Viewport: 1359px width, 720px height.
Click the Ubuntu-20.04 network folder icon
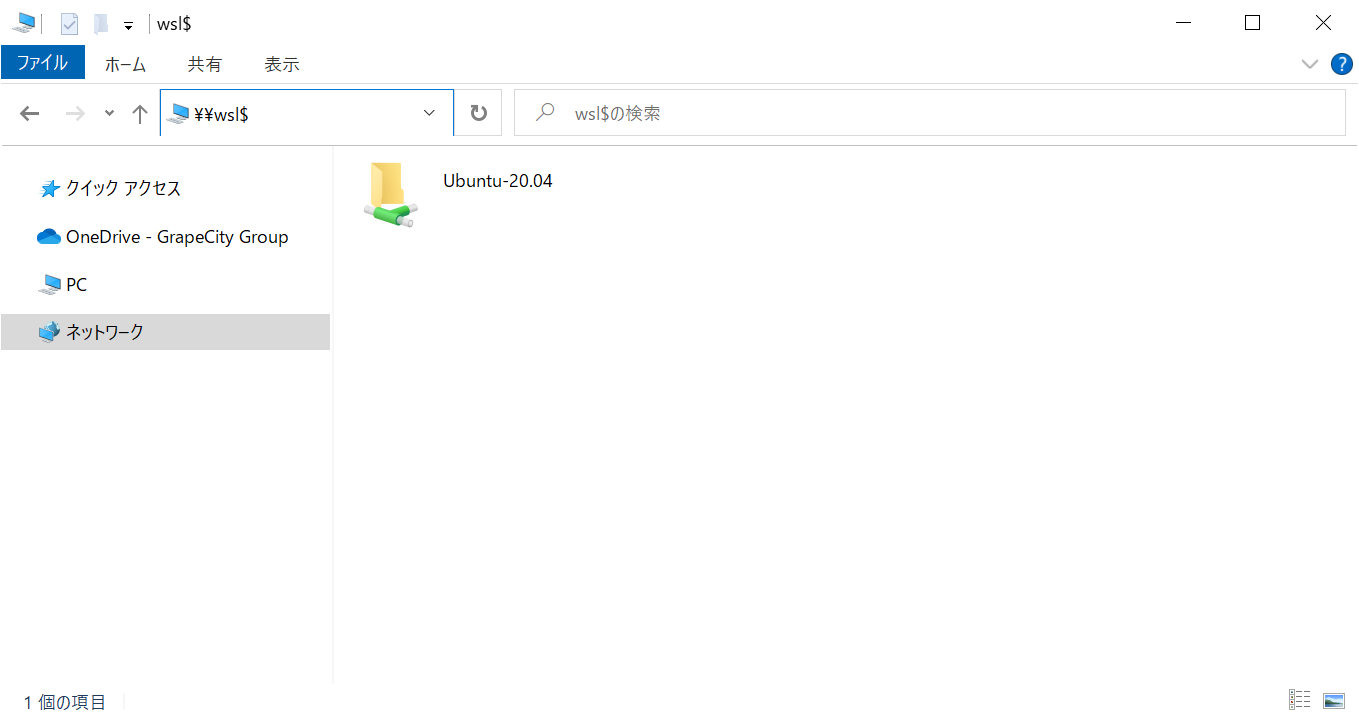pyautogui.click(x=390, y=194)
